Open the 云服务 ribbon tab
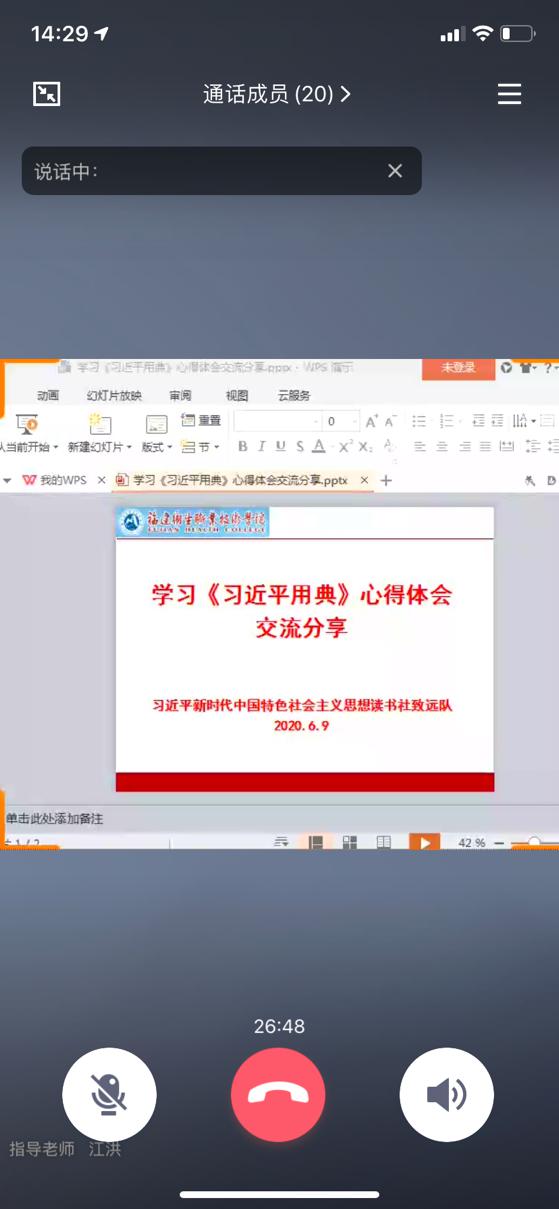Image resolution: width=559 pixels, height=1209 pixels. tap(294, 395)
